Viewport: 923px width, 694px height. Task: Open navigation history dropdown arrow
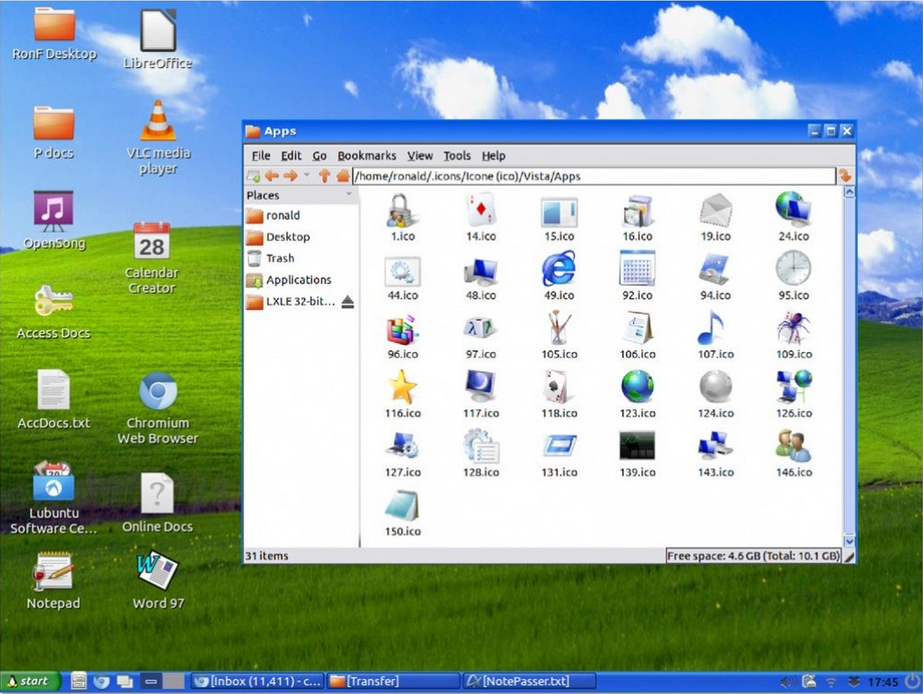(306, 175)
